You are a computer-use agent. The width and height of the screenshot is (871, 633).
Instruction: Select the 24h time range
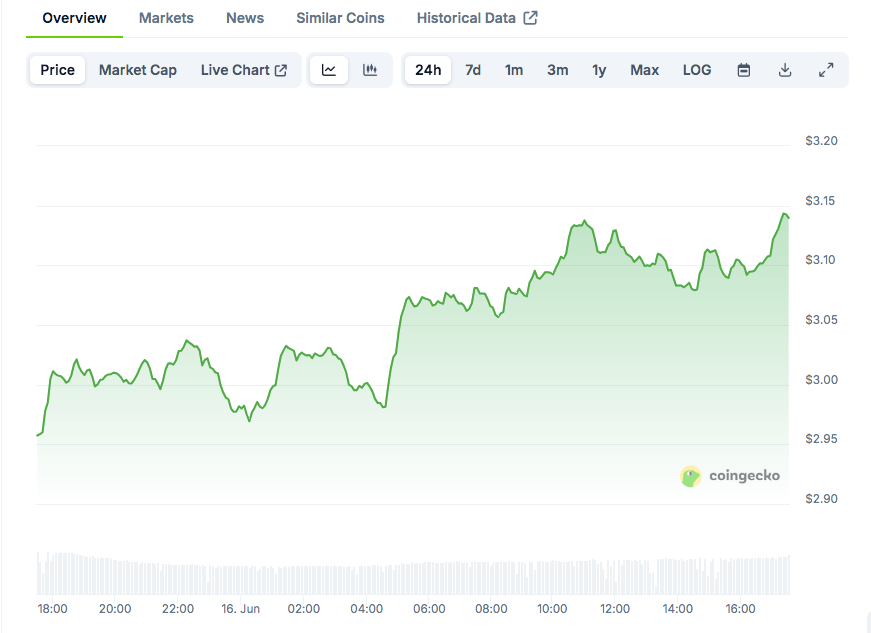[x=428, y=70]
